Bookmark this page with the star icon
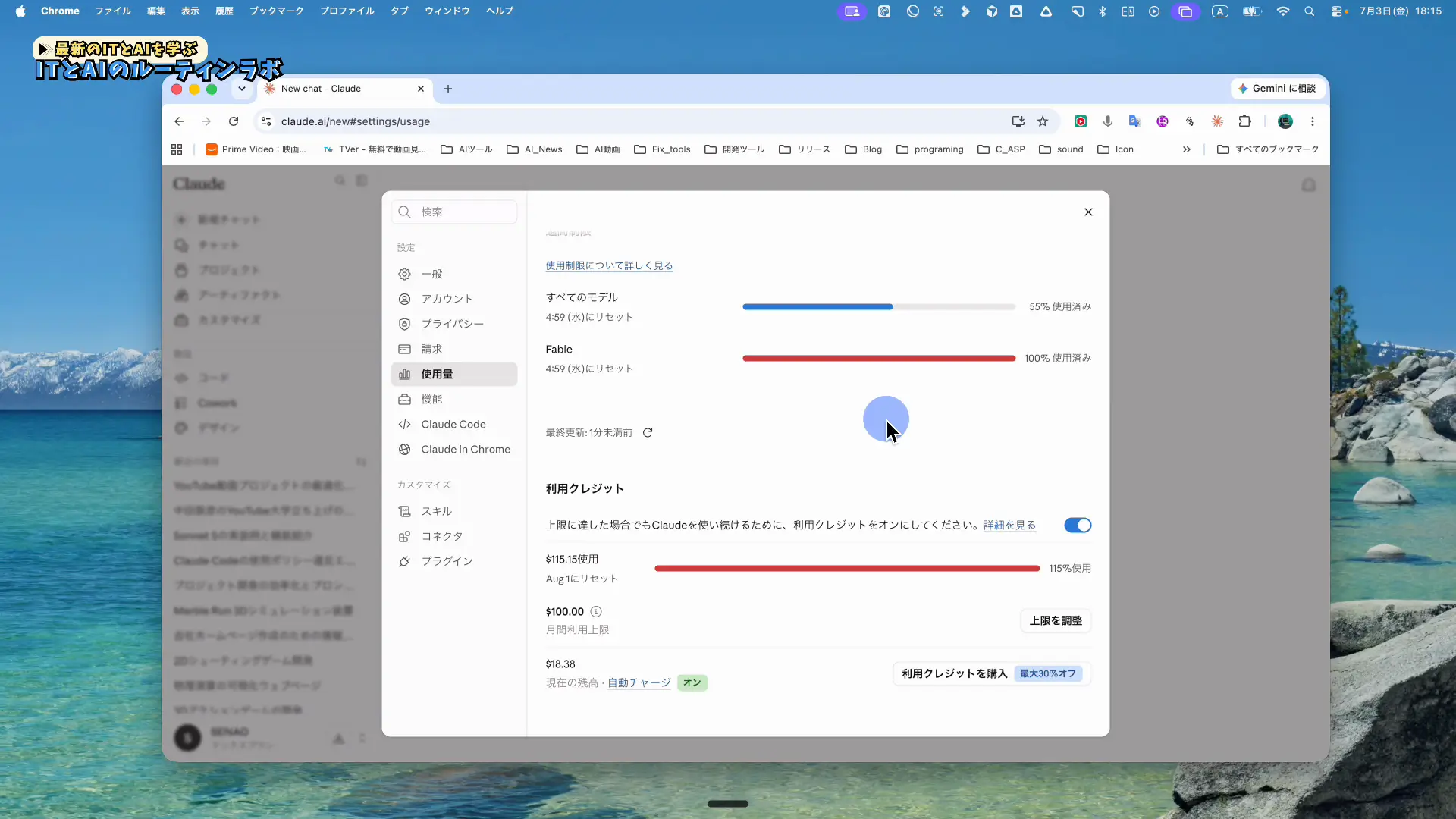Screen dimensions: 1456x819 (1043, 121)
